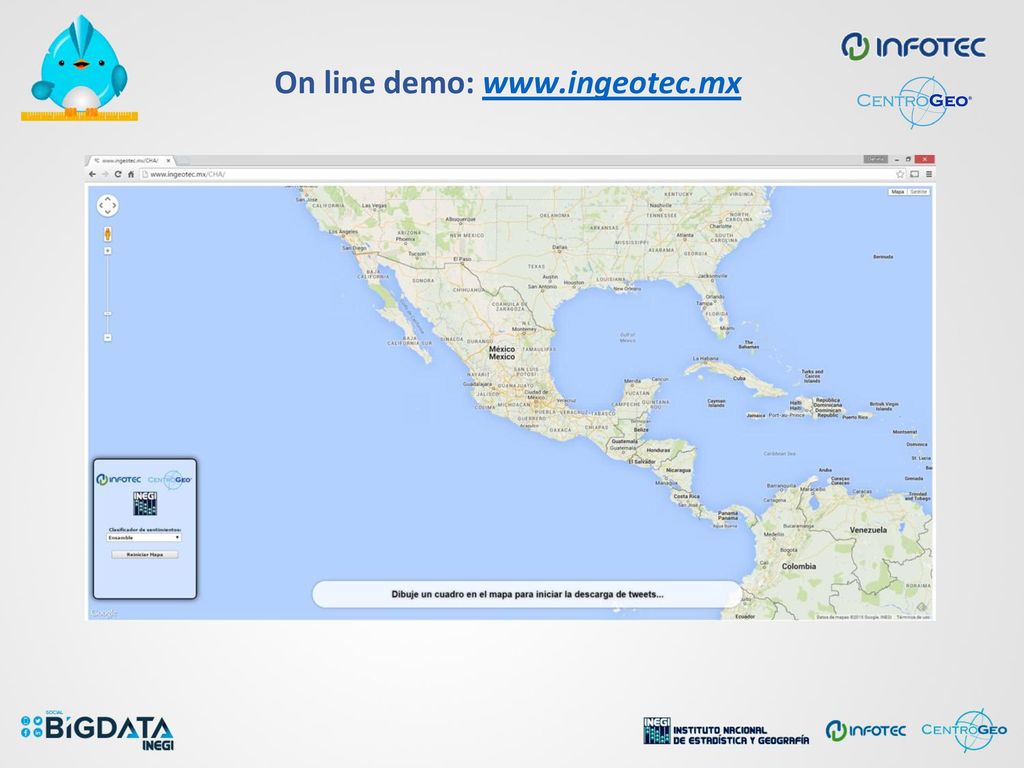Click the browser forward arrow
The image size is (1024, 768).
tap(105, 174)
